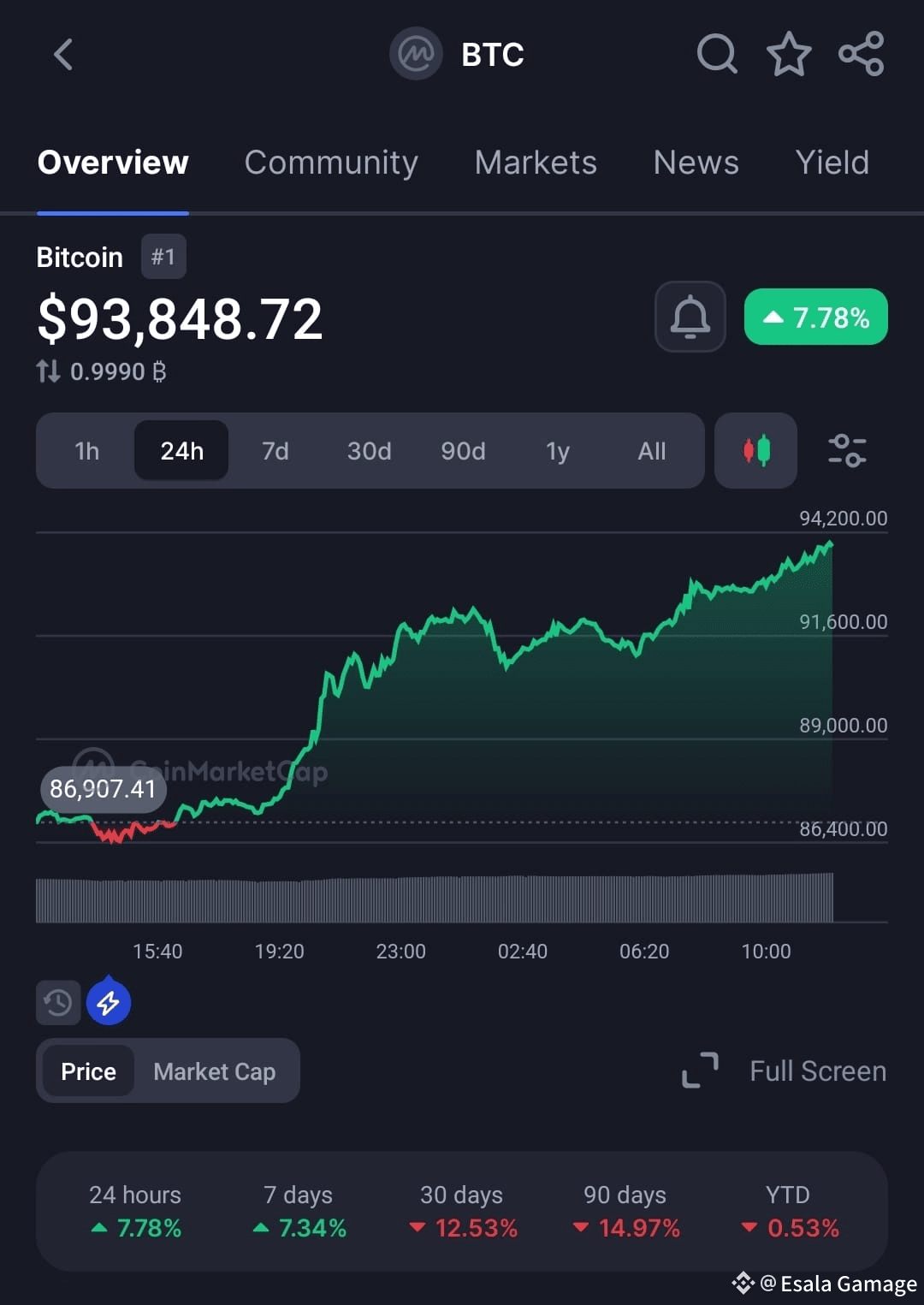Tap the 15:40 time axis label

[x=157, y=951]
